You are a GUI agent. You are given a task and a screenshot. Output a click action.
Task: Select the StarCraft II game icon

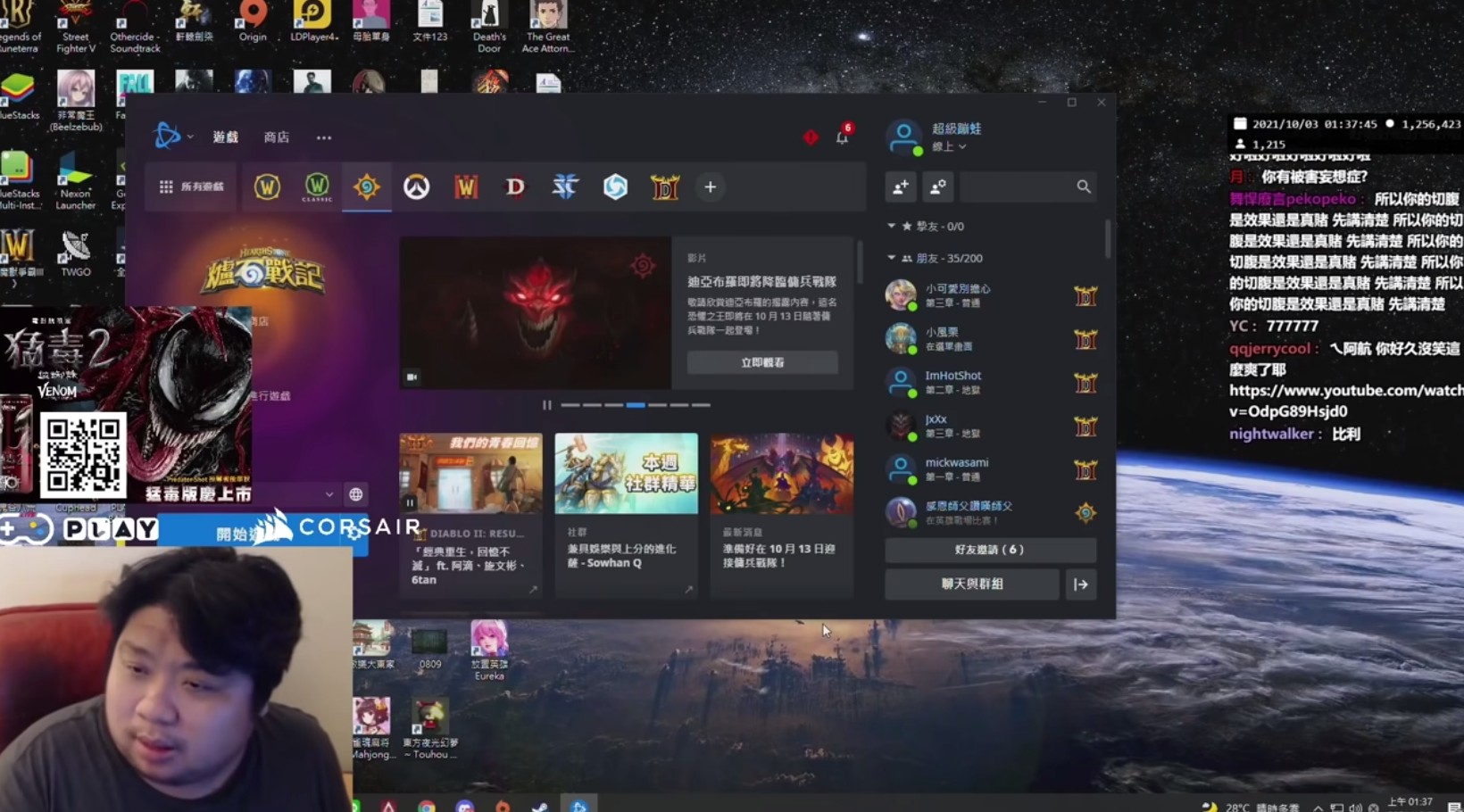(565, 186)
